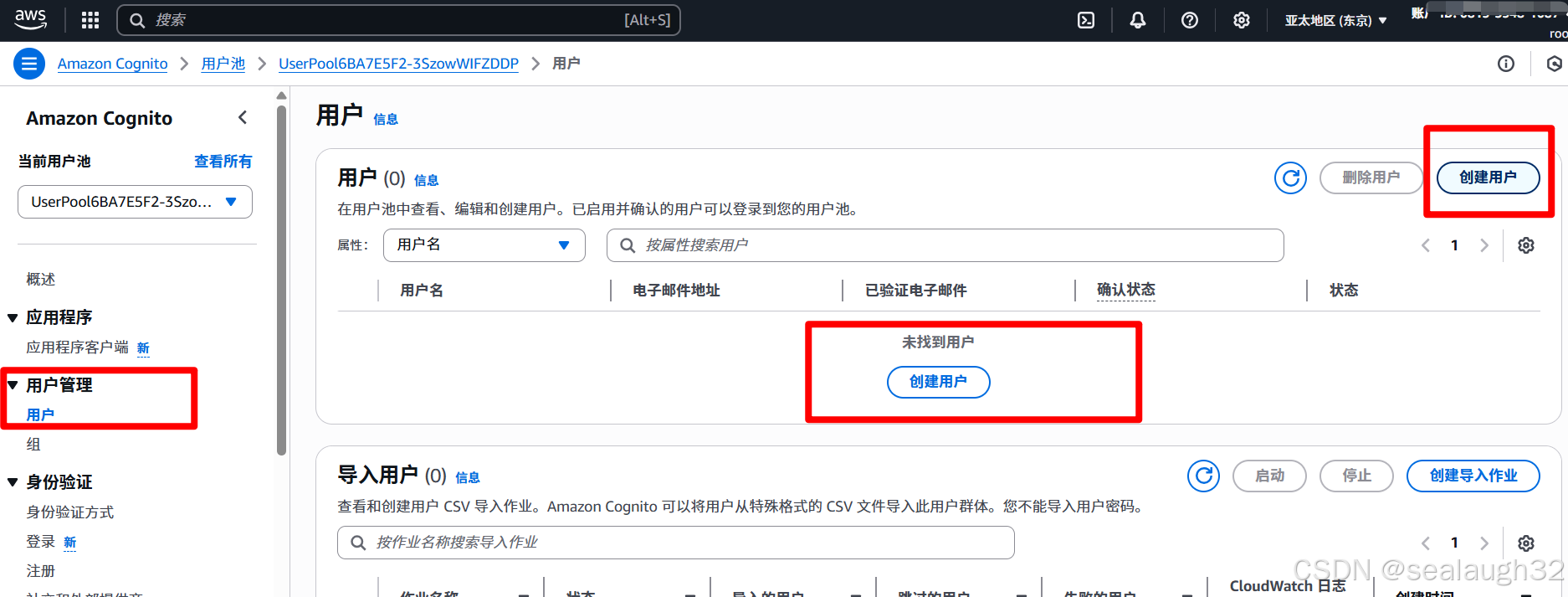Click the 状态 column header
This screenshot has height=597, width=1568.
pyautogui.click(x=1344, y=291)
